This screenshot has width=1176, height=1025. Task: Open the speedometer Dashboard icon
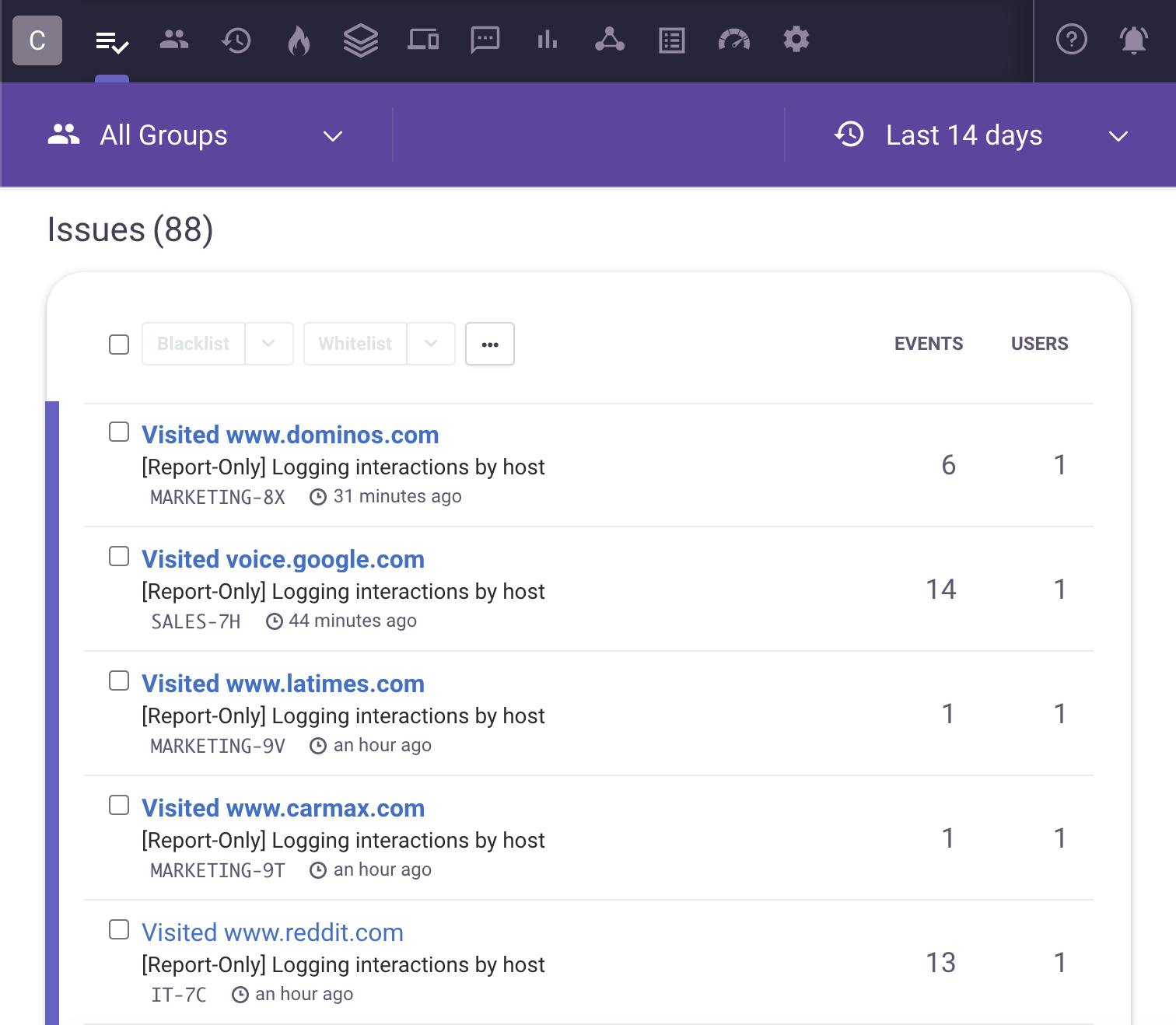pos(734,40)
